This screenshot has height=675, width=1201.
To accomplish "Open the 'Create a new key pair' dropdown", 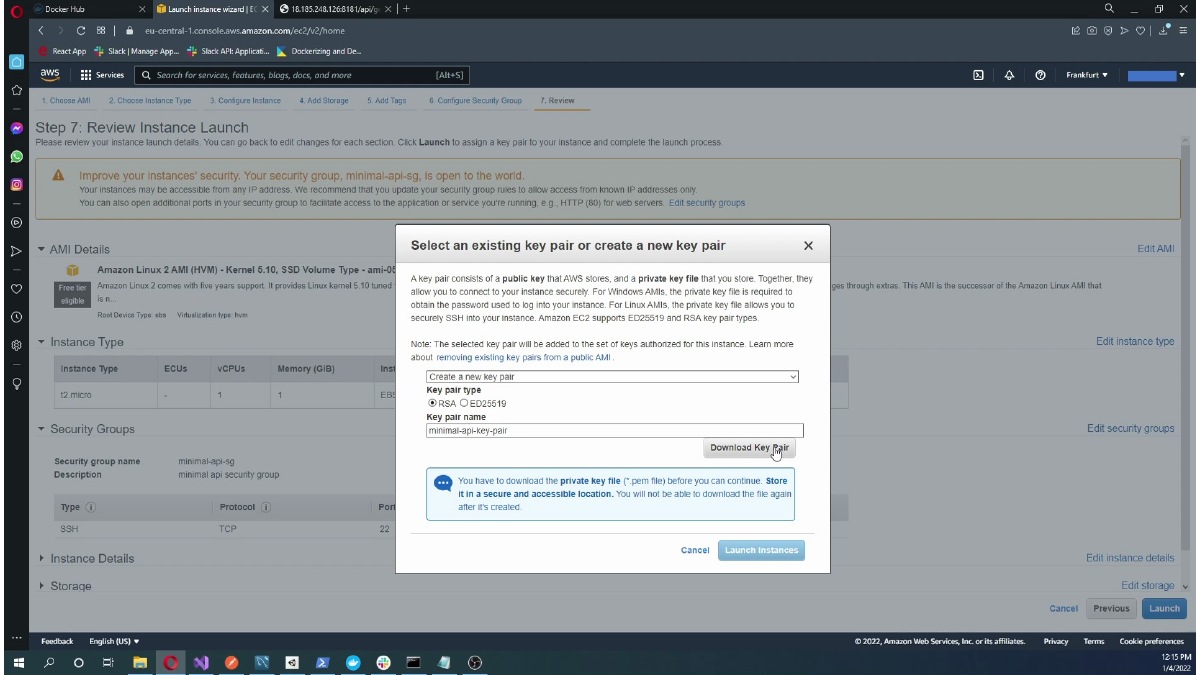I will [x=612, y=377].
